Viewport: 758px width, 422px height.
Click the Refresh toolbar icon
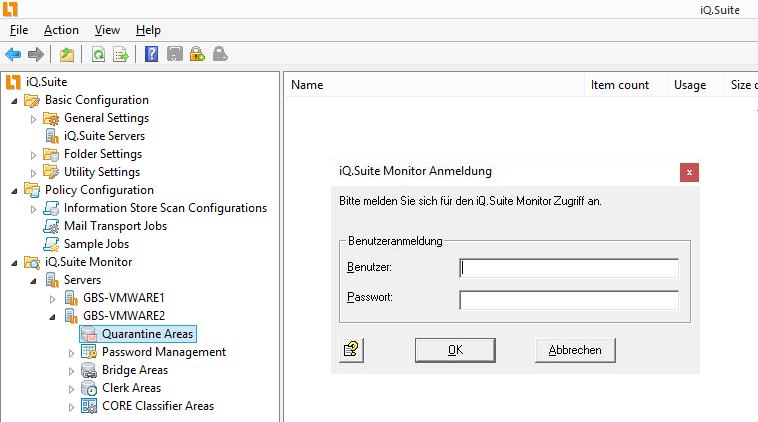click(x=98, y=54)
